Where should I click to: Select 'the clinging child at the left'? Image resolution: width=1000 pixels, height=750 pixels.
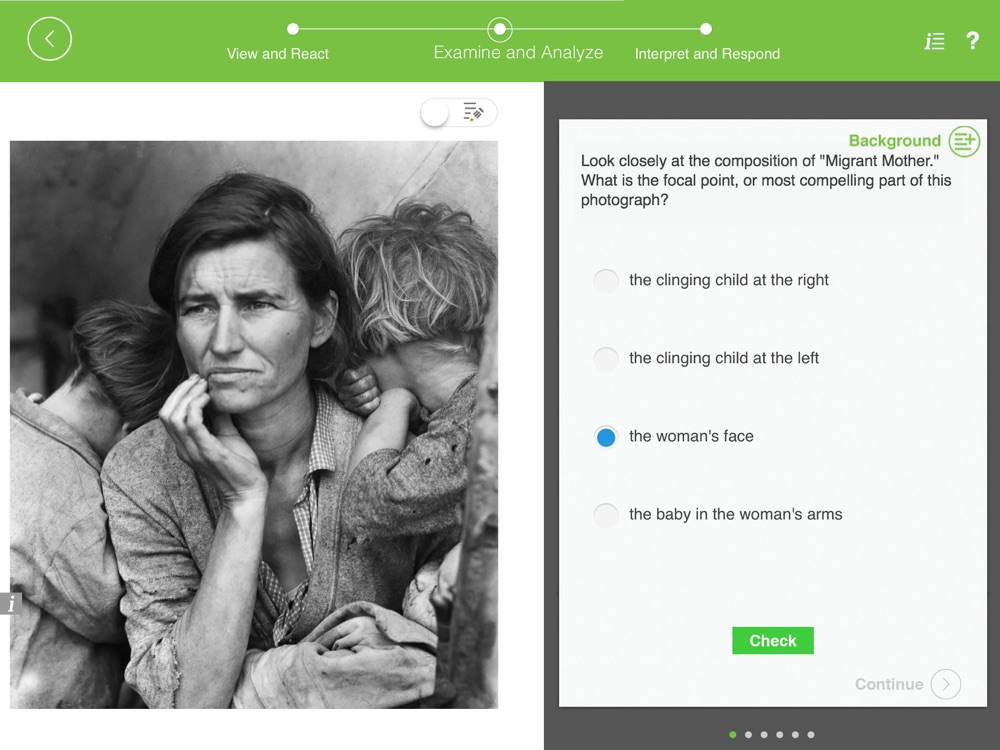point(706,358)
